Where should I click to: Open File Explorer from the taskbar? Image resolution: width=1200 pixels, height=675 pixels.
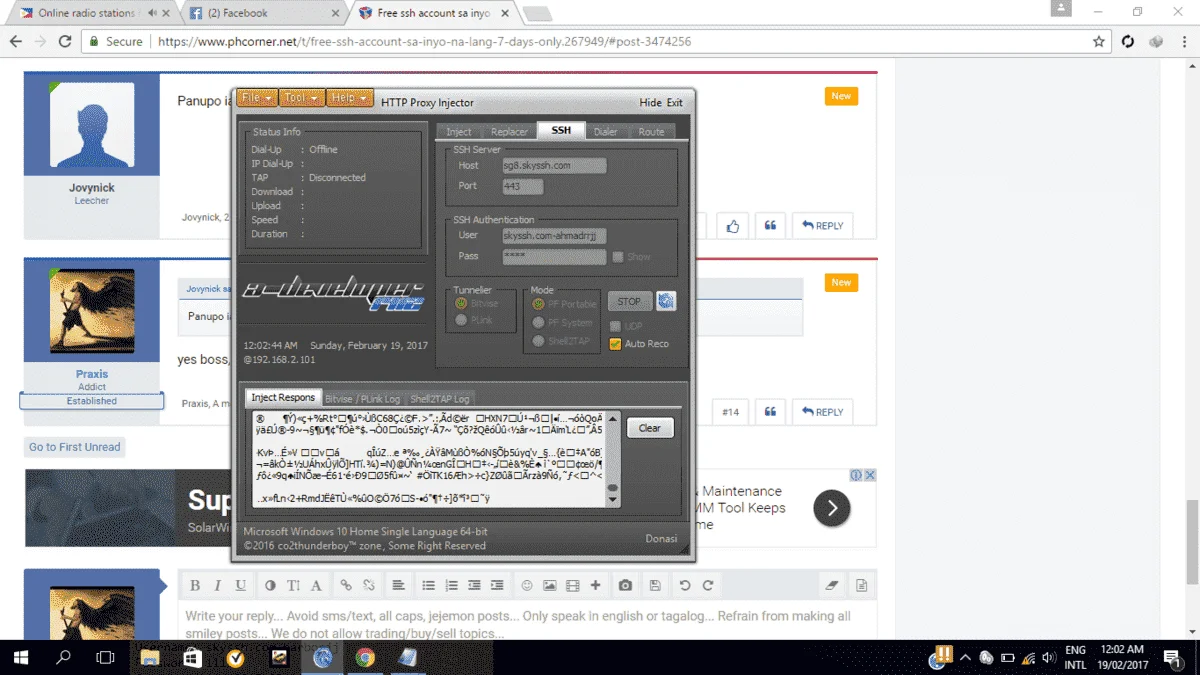pyautogui.click(x=150, y=658)
